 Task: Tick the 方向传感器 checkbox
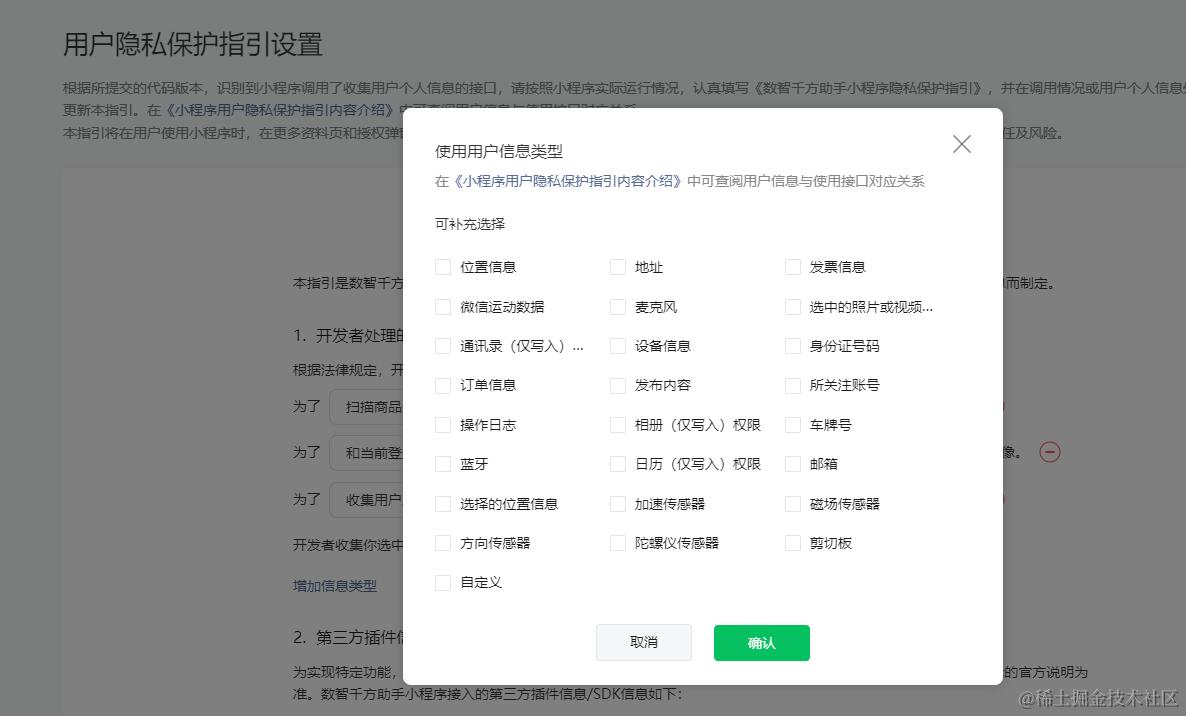pyautogui.click(x=443, y=543)
